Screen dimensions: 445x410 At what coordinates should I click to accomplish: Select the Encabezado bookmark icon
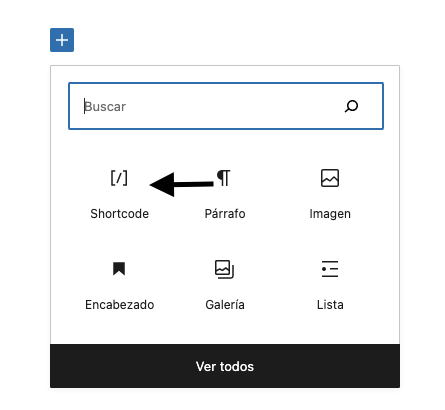click(119, 269)
